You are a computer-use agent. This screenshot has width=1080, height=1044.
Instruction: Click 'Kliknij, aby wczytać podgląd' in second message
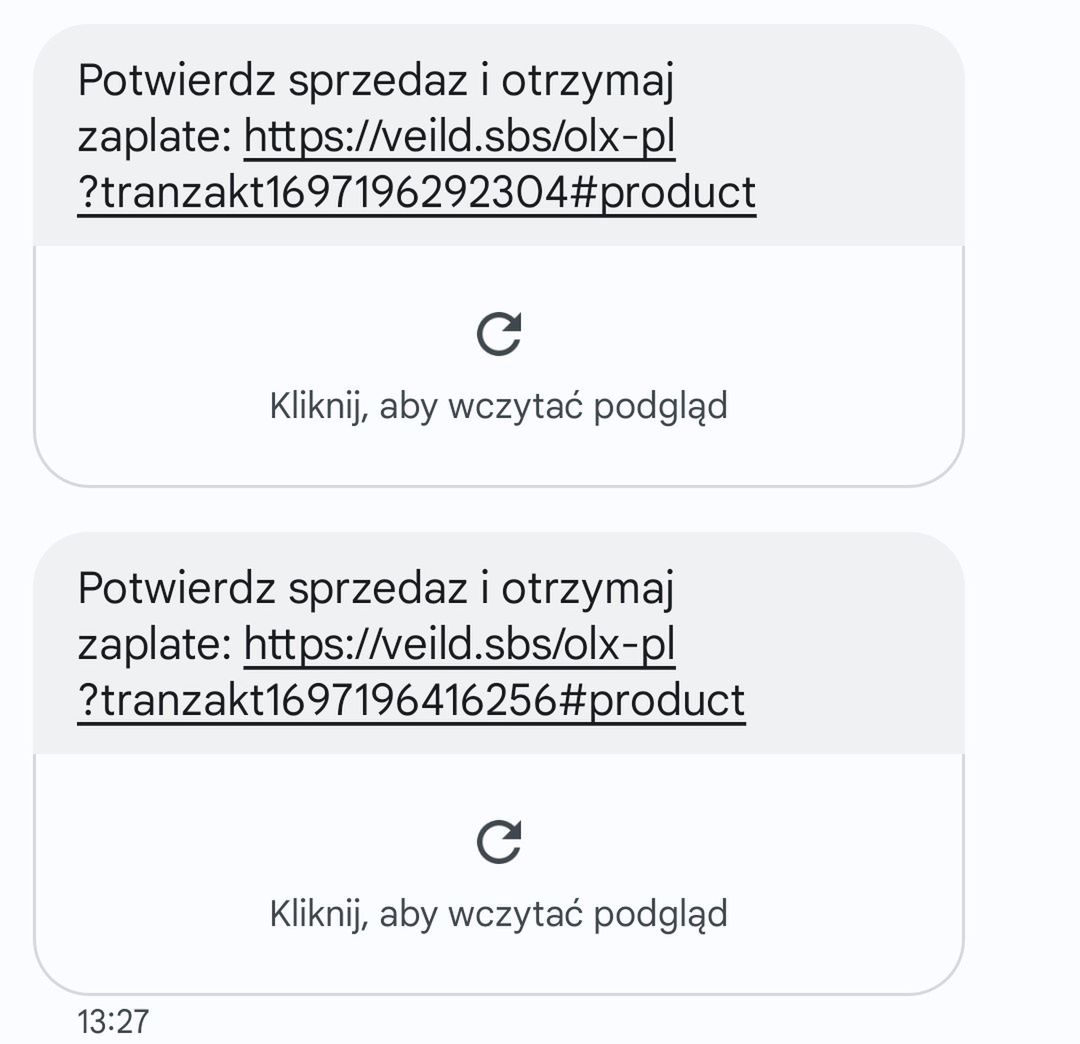click(498, 913)
